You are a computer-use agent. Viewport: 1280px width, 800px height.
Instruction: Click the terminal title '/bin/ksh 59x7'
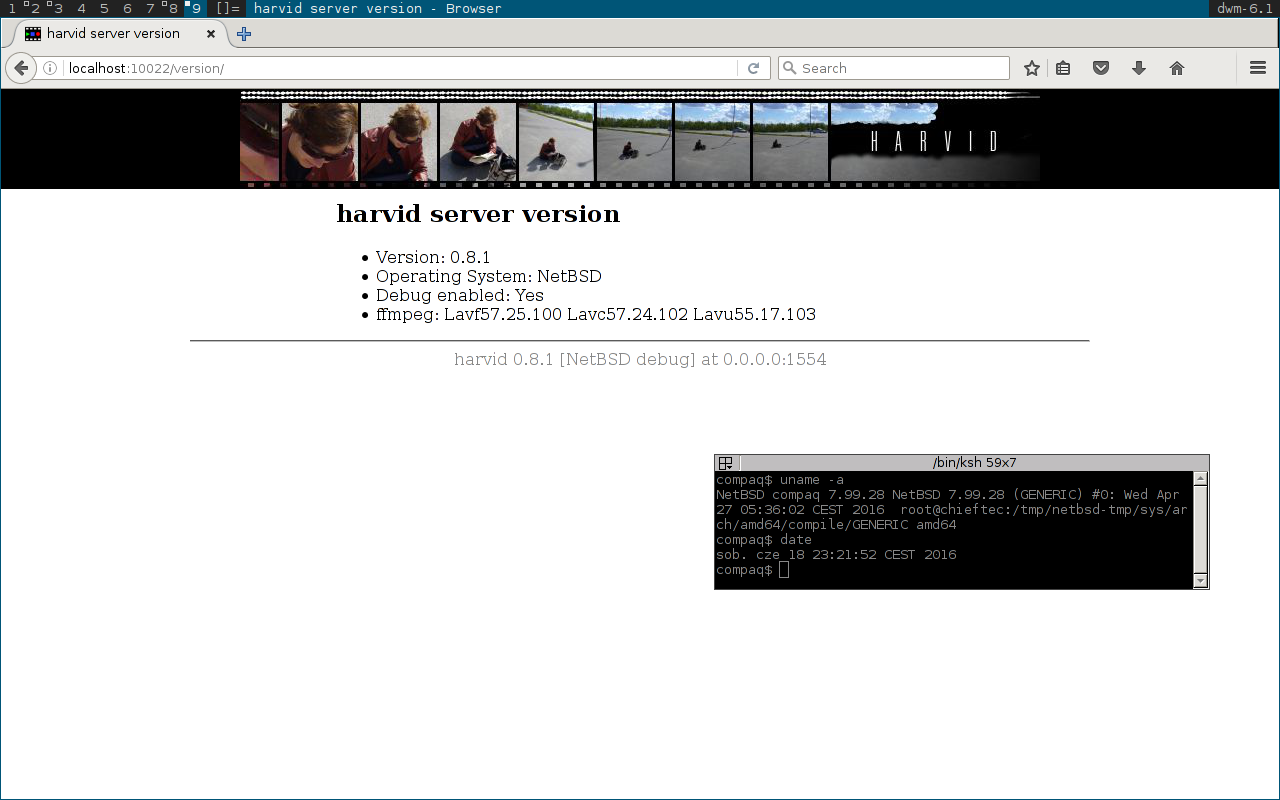point(974,462)
